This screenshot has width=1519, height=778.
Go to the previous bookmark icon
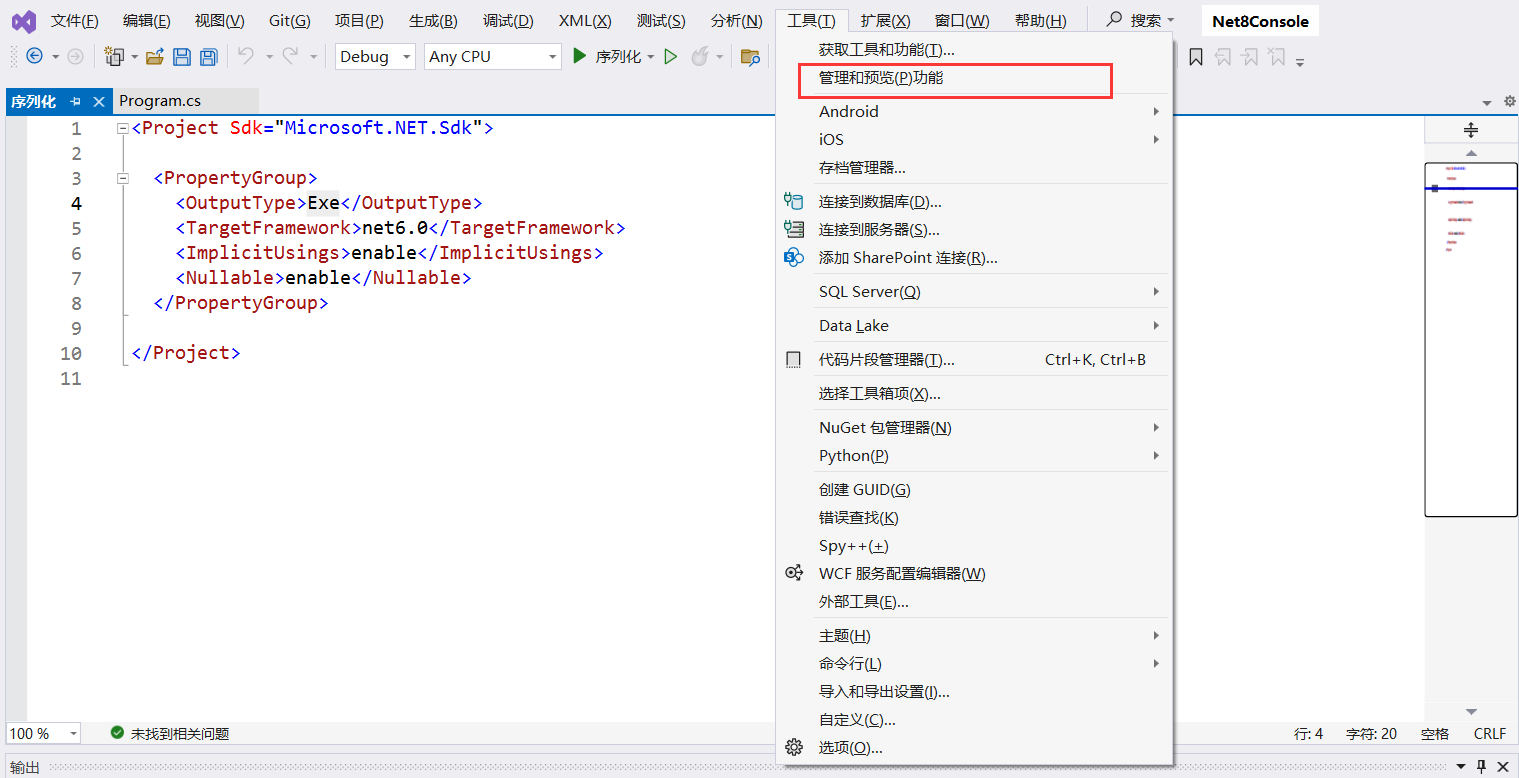(1223, 58)
